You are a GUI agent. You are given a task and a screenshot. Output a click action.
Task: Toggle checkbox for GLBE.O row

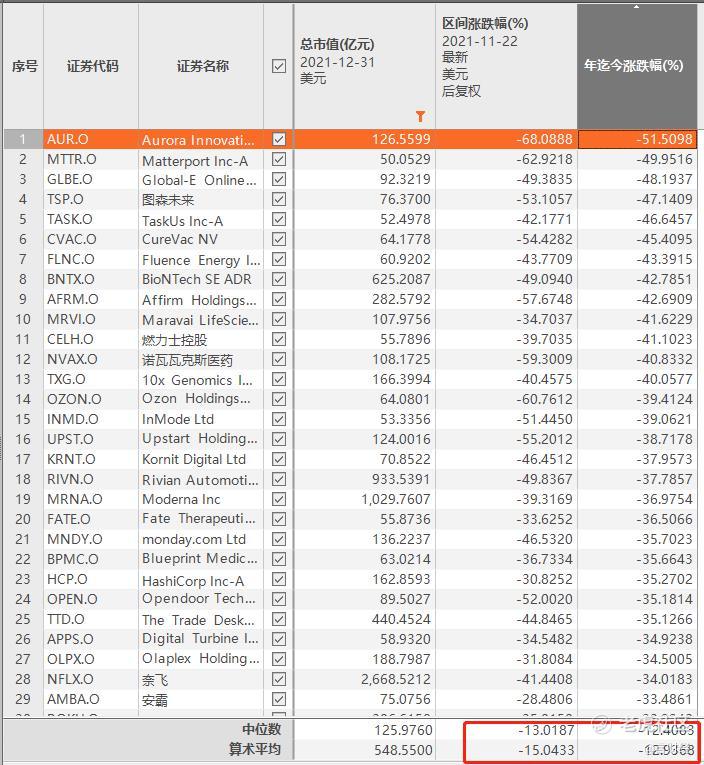pyautogui.click(x=279, y=179)
